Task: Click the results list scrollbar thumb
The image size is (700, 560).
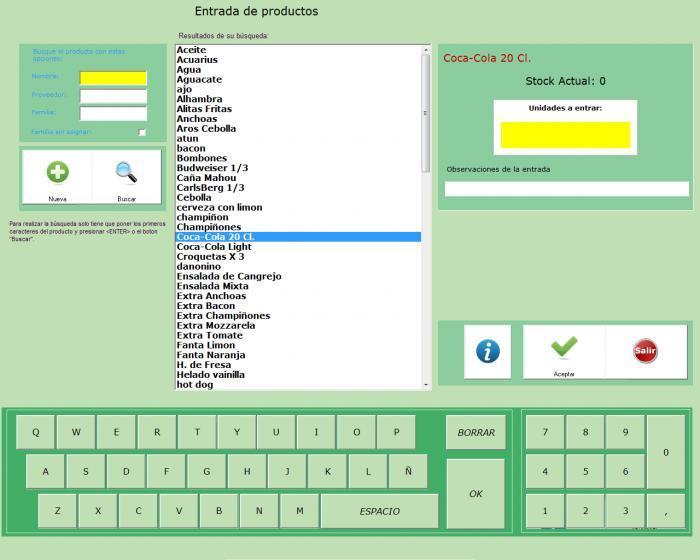Action: coord(426,113)
